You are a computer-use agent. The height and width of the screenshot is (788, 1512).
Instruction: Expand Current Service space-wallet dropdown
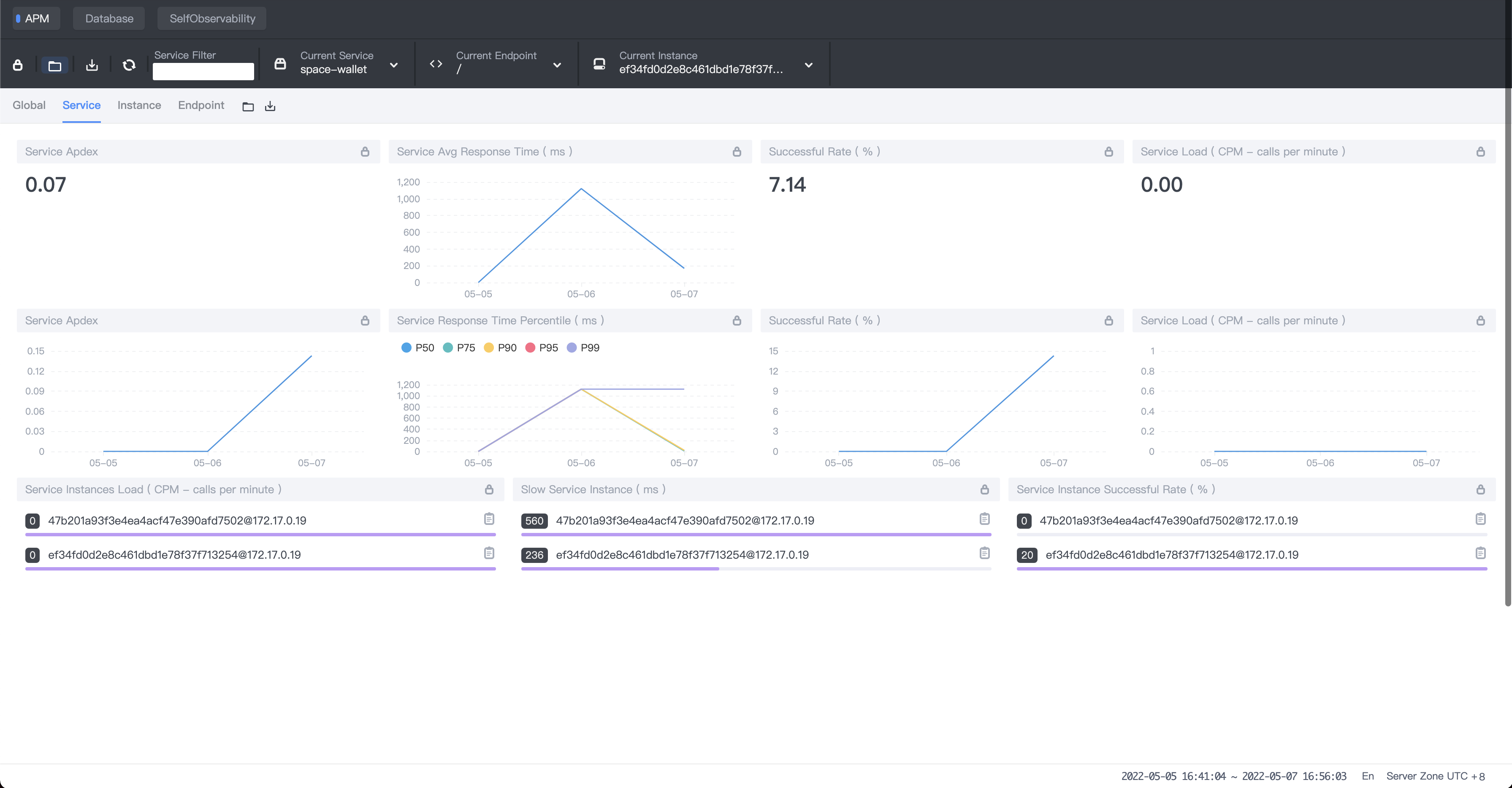394,65
